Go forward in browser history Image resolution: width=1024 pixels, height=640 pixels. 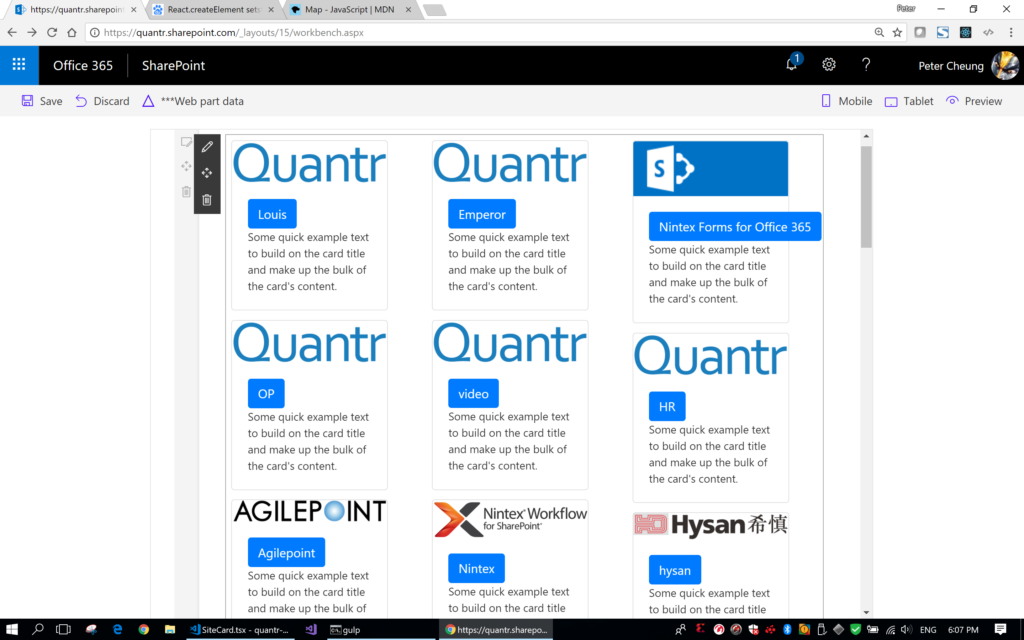point(31,32)
